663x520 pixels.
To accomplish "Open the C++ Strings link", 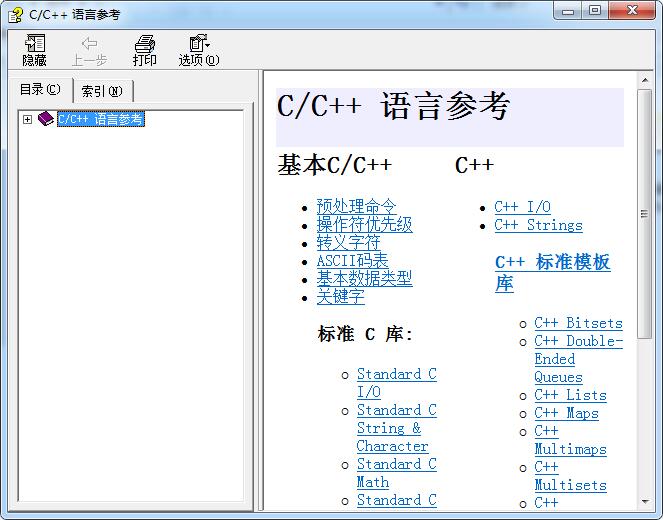I will [538, 225].
